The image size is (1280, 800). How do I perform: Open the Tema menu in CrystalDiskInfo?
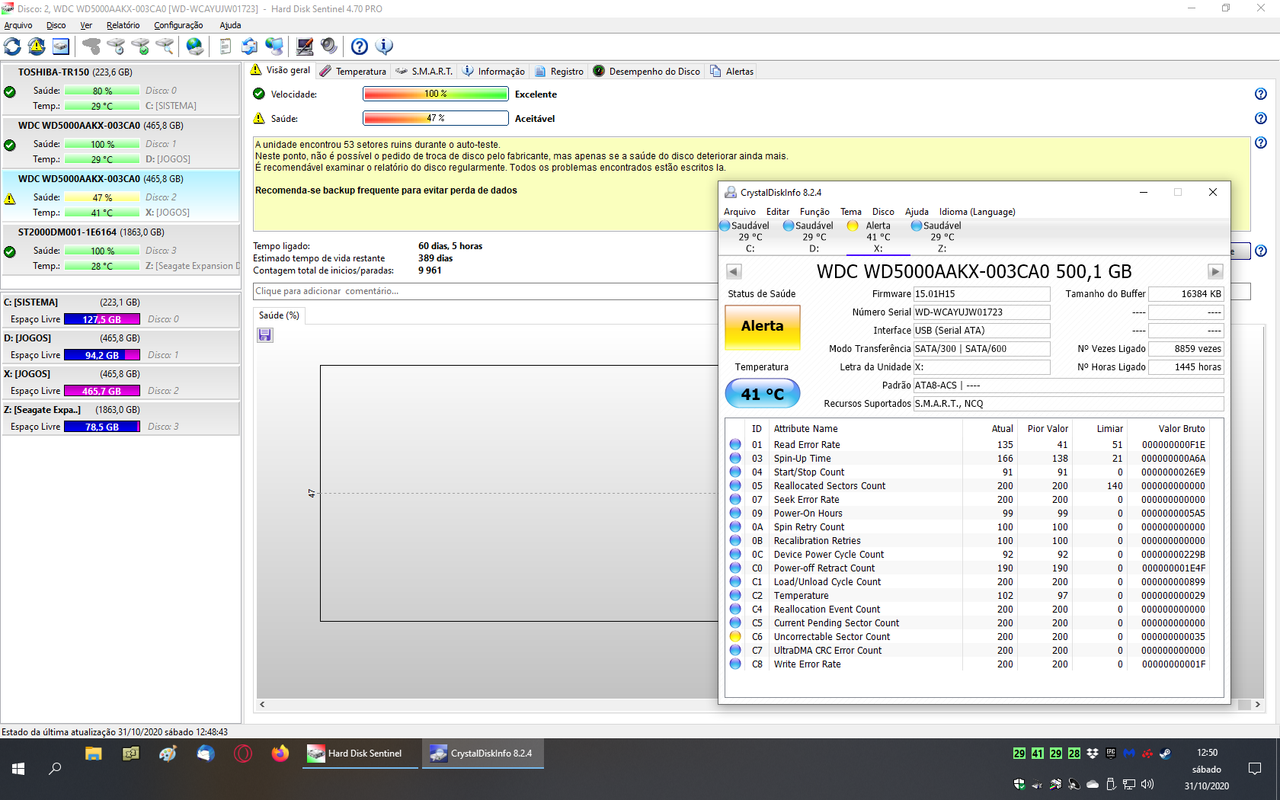click(851, 211)
